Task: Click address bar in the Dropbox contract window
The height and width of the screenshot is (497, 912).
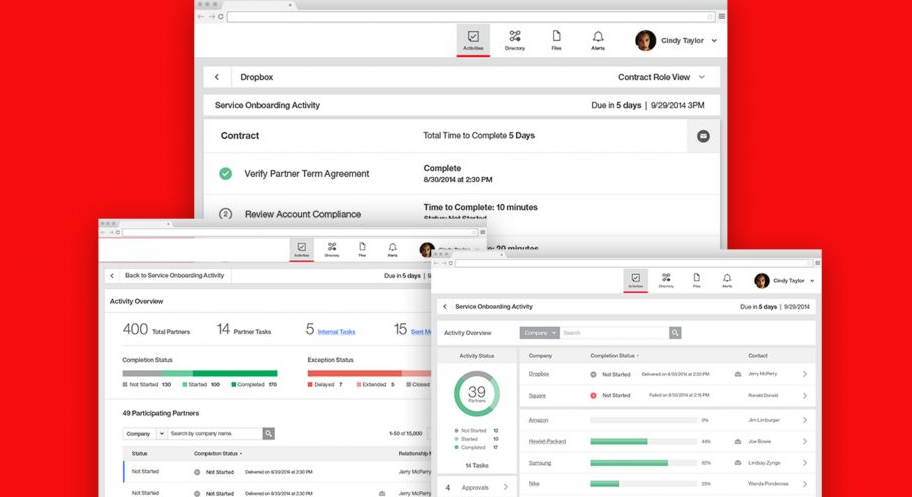Action: (x=471, y=16)
